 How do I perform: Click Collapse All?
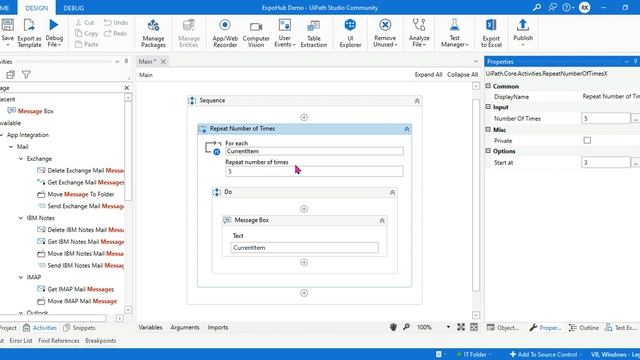462,75
